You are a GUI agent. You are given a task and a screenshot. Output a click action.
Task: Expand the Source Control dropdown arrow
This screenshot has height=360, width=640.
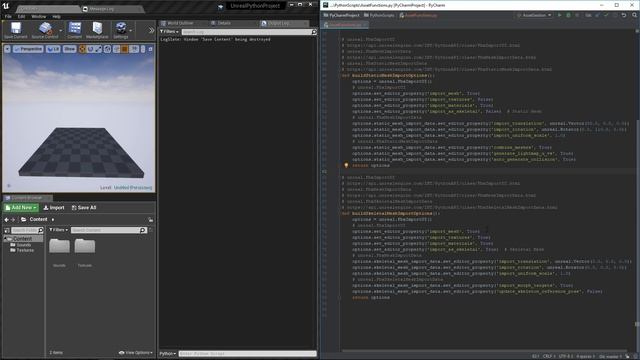(61, 30)
